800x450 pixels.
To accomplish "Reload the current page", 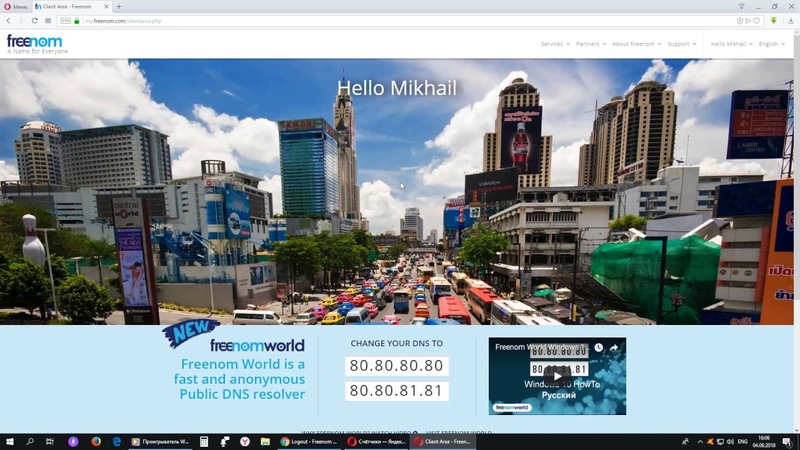I will [x=34, y=21].
